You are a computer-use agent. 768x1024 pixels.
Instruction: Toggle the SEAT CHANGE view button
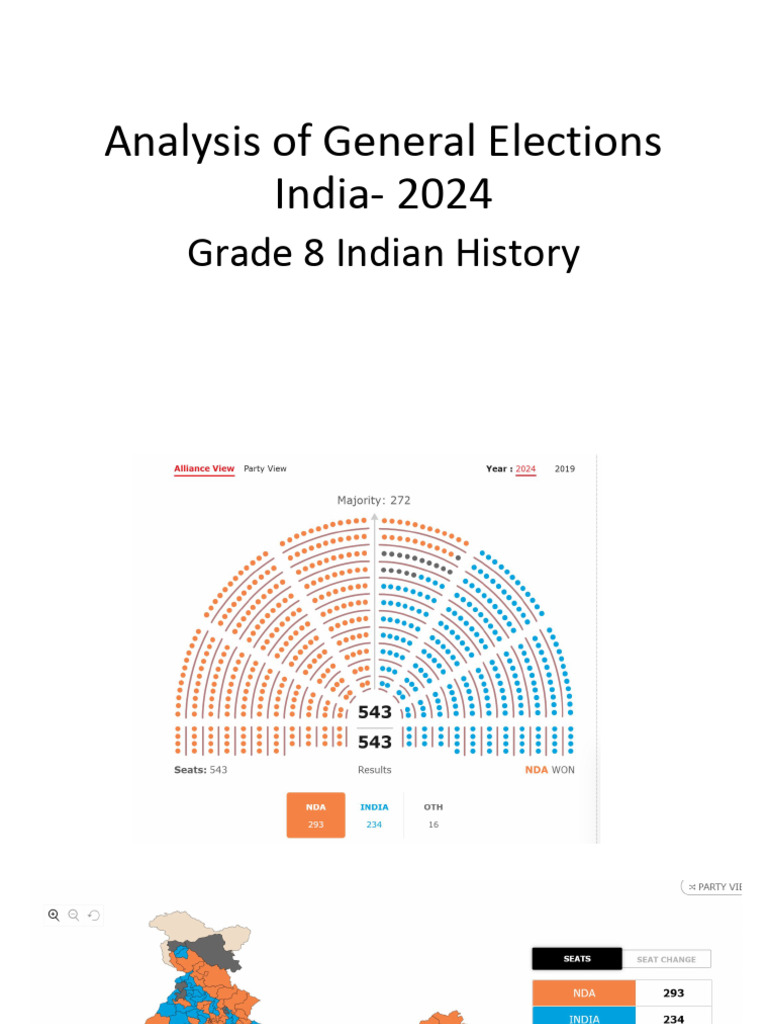(666, 959)
